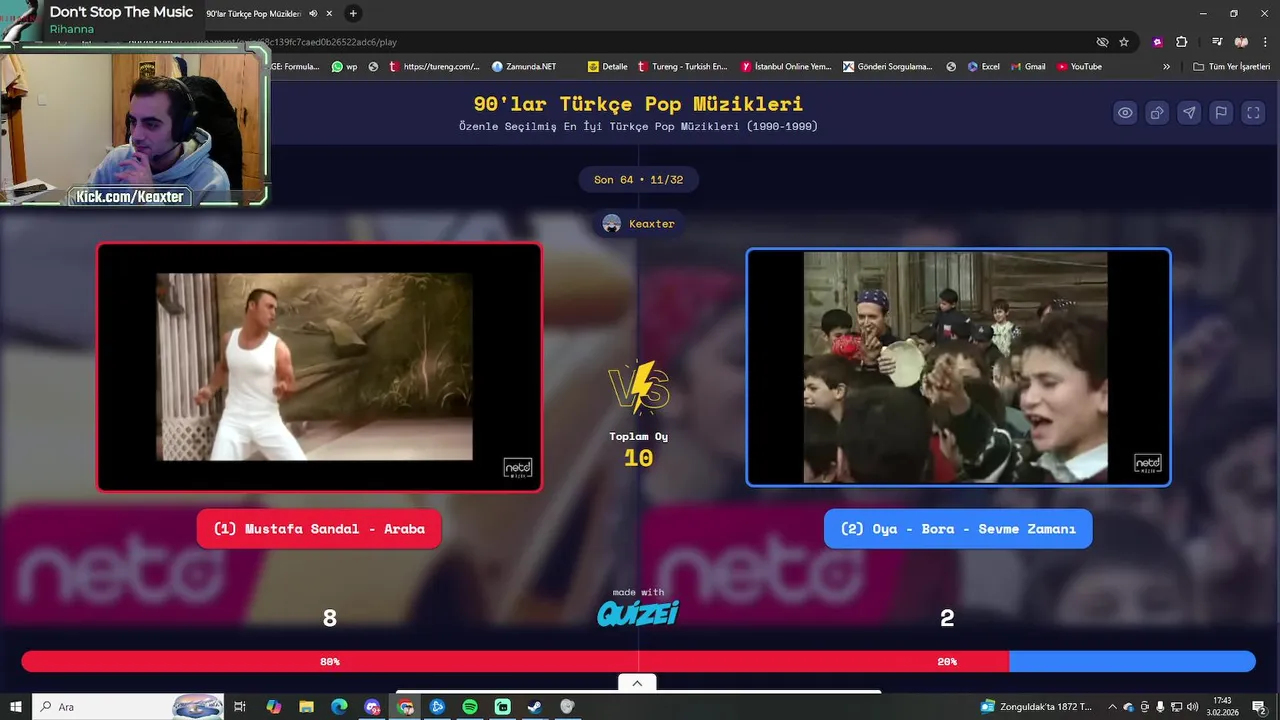
Task: Click the Oya - Bora video thumbnail
Action: pyautogui.click(x=958, y=367)
